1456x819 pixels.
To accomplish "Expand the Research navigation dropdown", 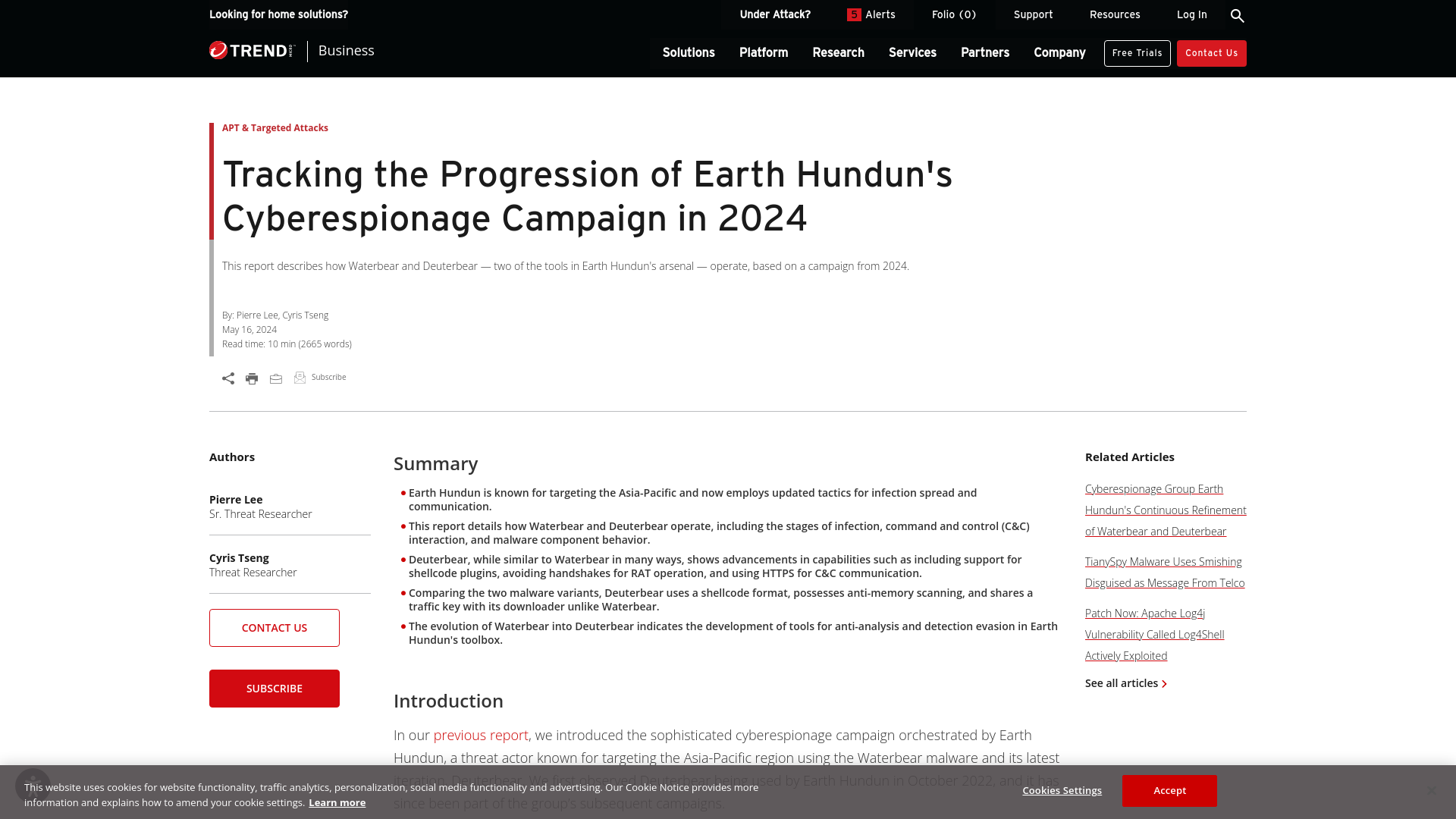I will point(838,52).
